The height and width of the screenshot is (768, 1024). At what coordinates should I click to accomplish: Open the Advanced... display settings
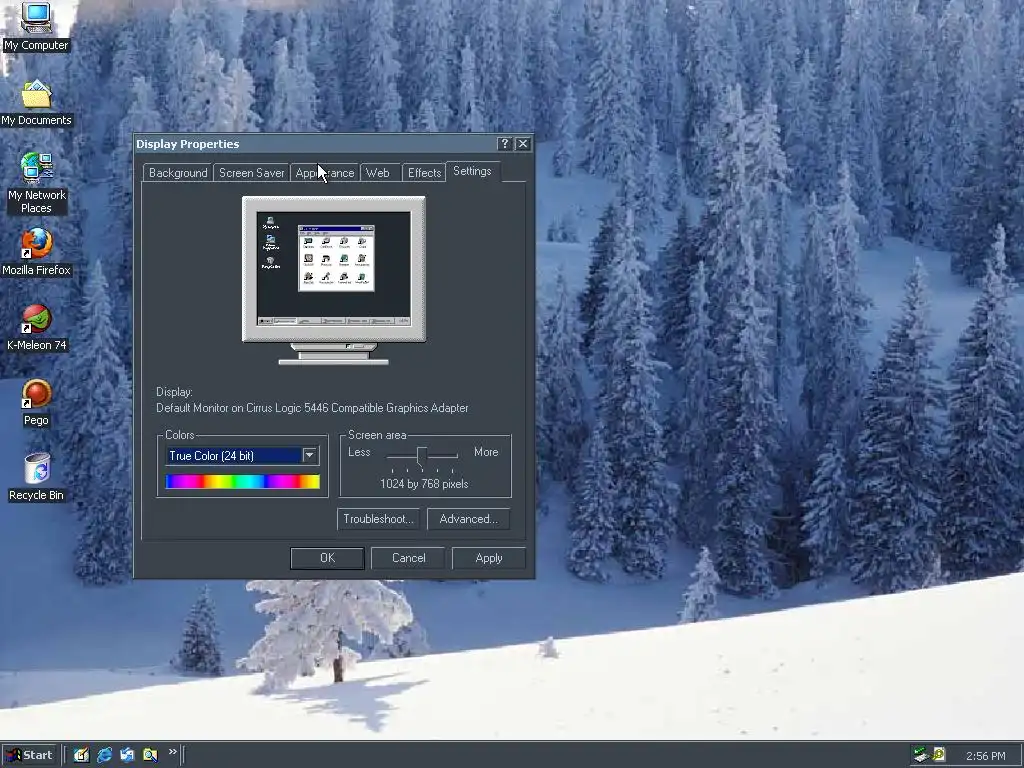[x=468, y=519]
